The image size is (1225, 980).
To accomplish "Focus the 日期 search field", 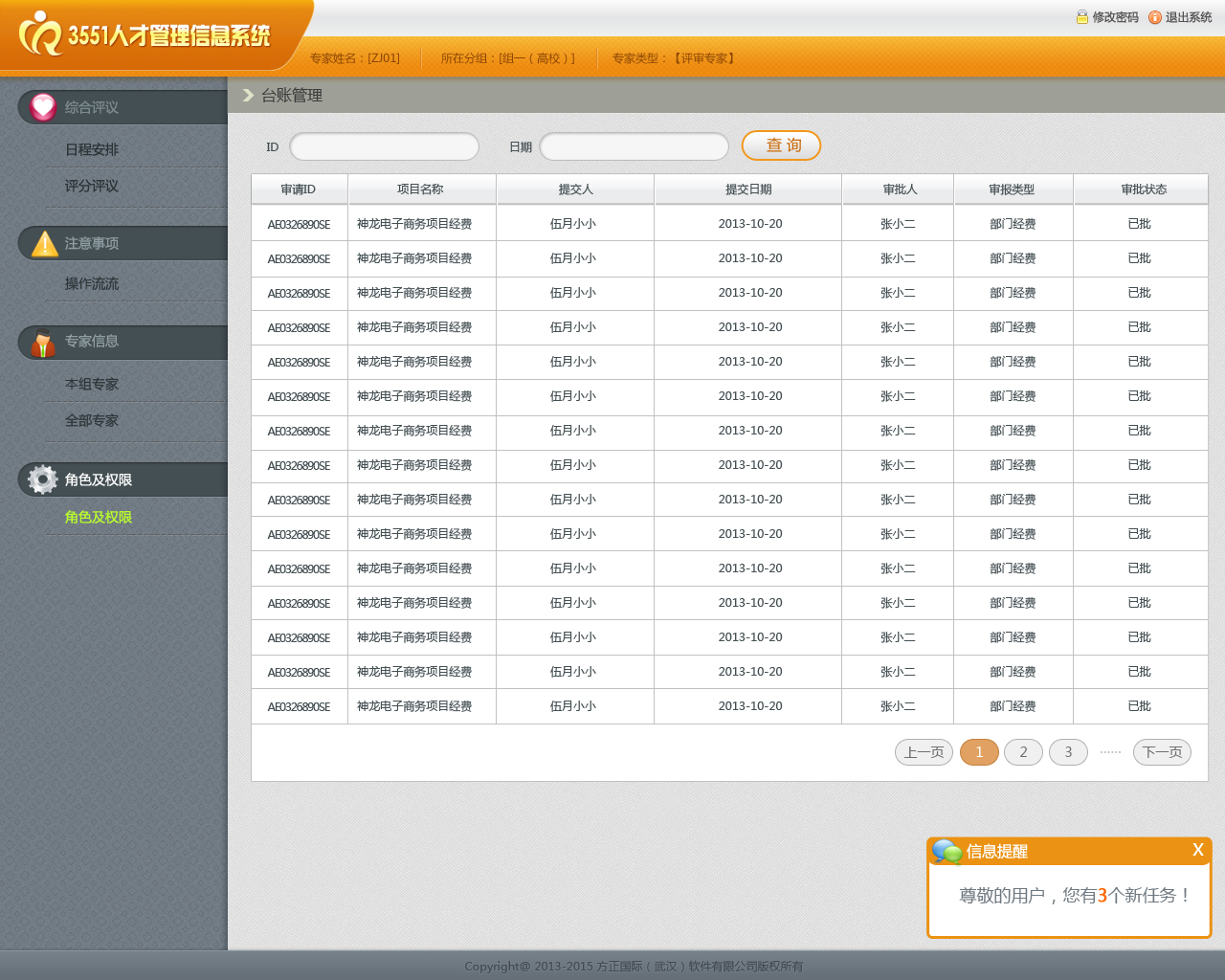I will (634, 146).
